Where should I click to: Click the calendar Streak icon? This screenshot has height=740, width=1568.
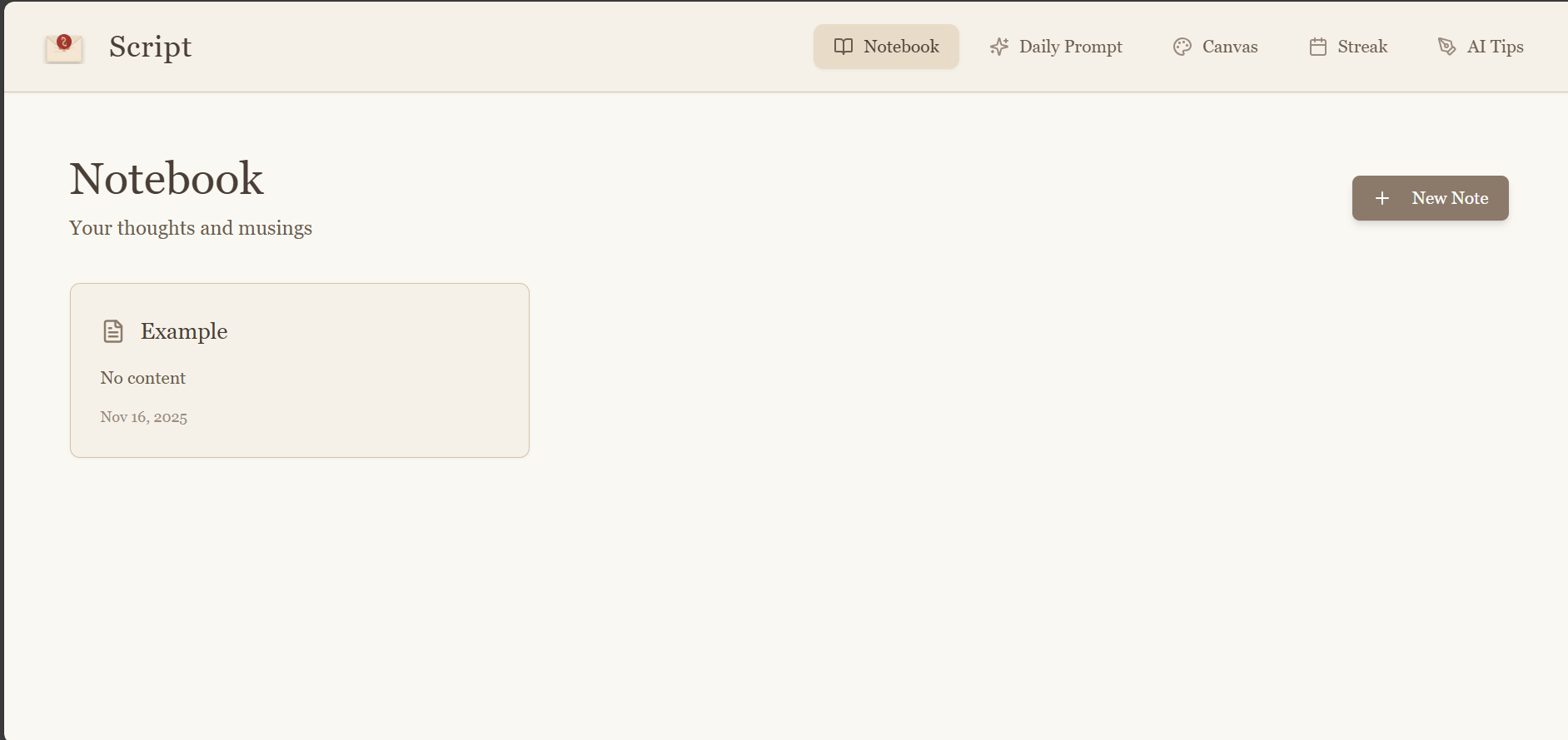coord(1318,47)
